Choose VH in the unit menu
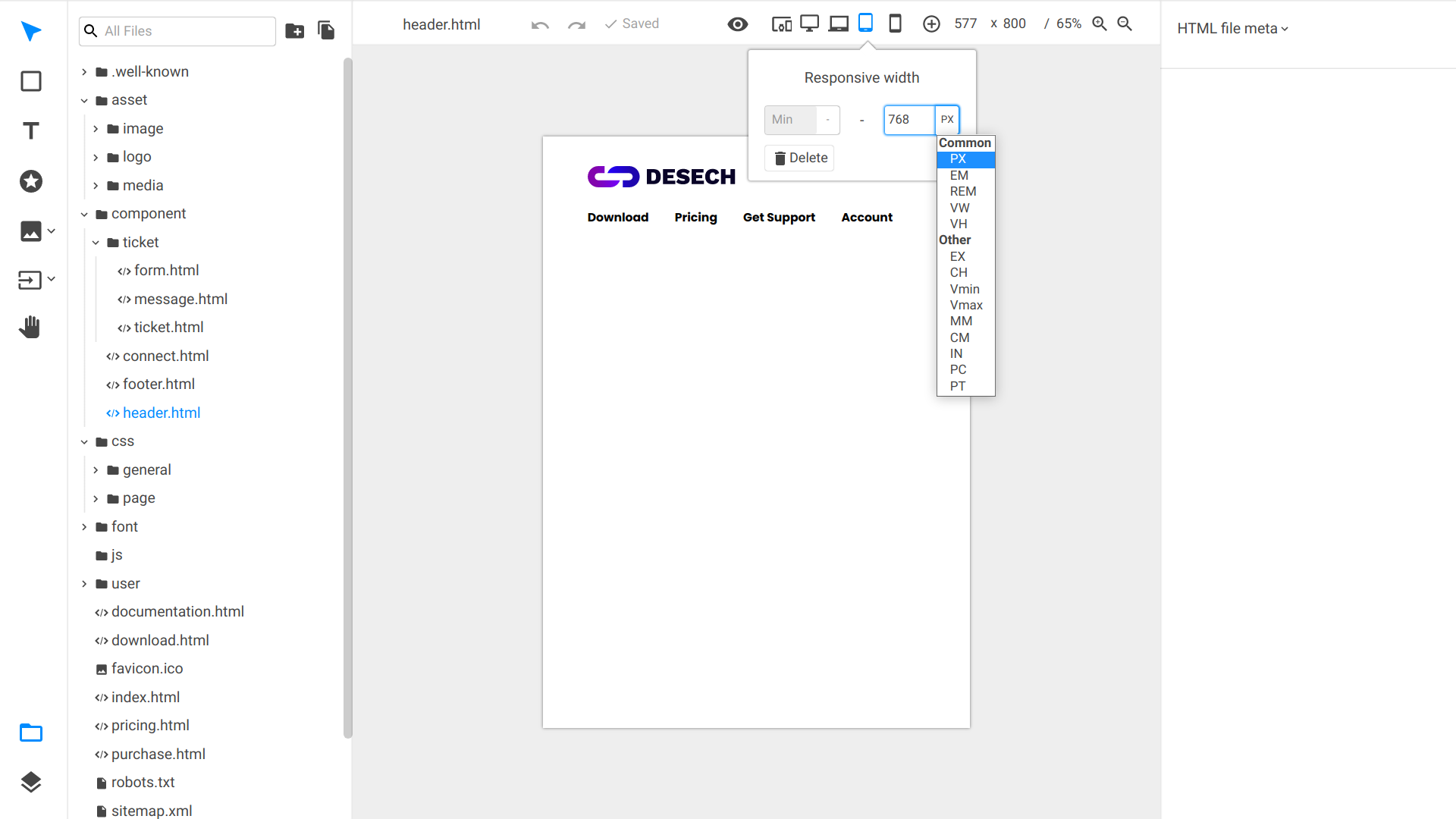Screen dimensions: 1456x819 (x=958, y=224)
